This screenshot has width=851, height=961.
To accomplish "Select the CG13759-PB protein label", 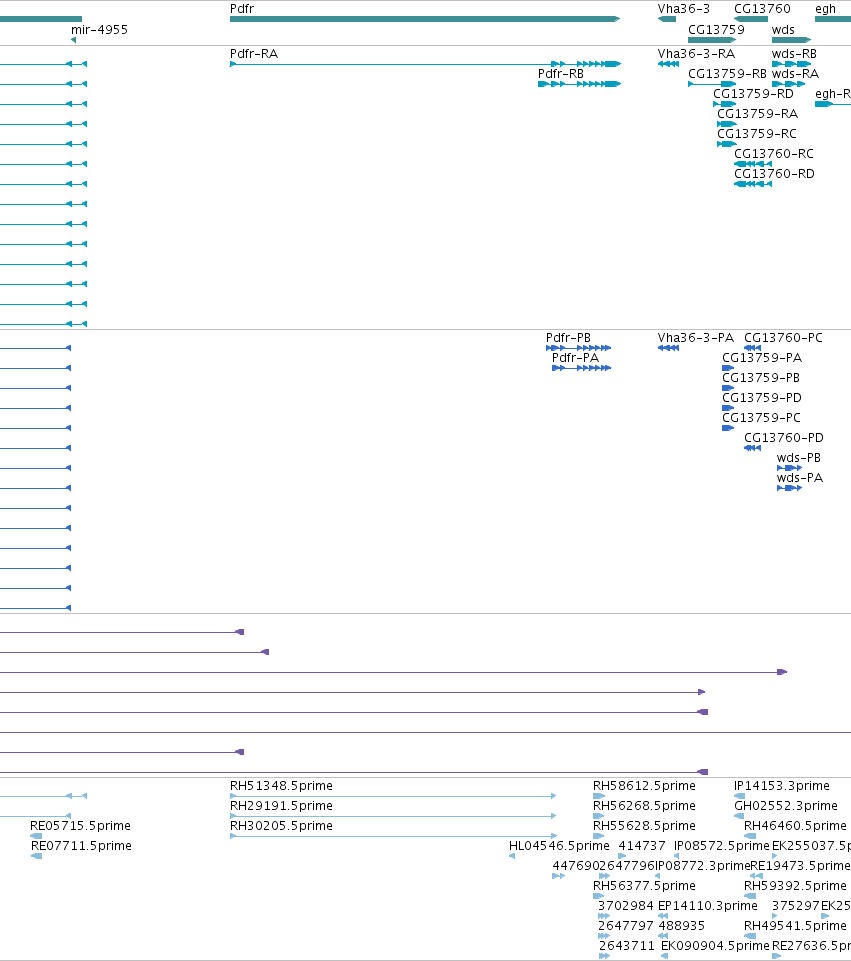I will (760, 378).
